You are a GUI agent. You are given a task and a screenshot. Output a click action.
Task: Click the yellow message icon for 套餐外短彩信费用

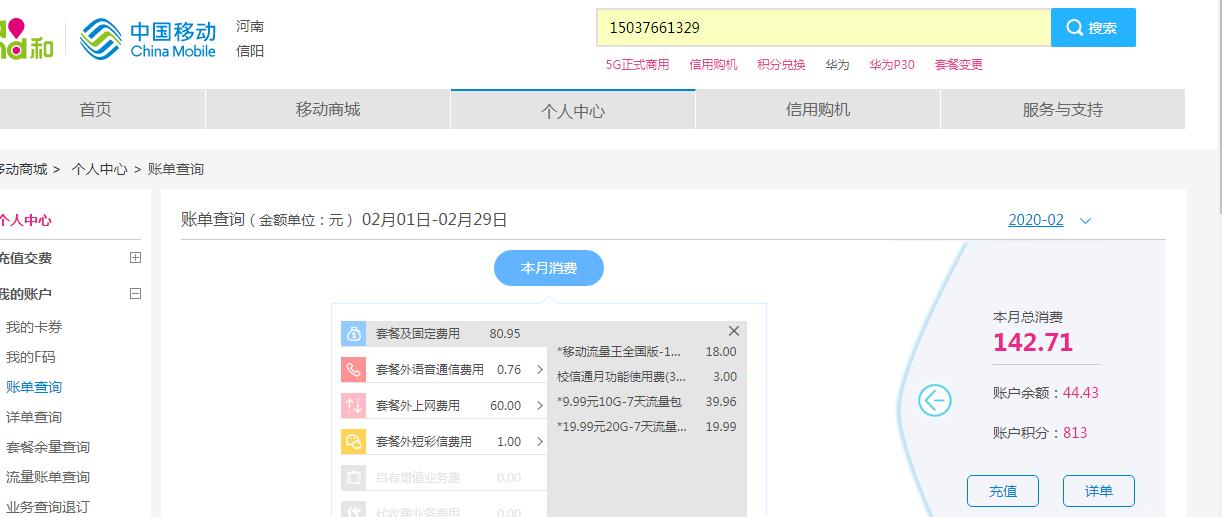pos(354,442)
